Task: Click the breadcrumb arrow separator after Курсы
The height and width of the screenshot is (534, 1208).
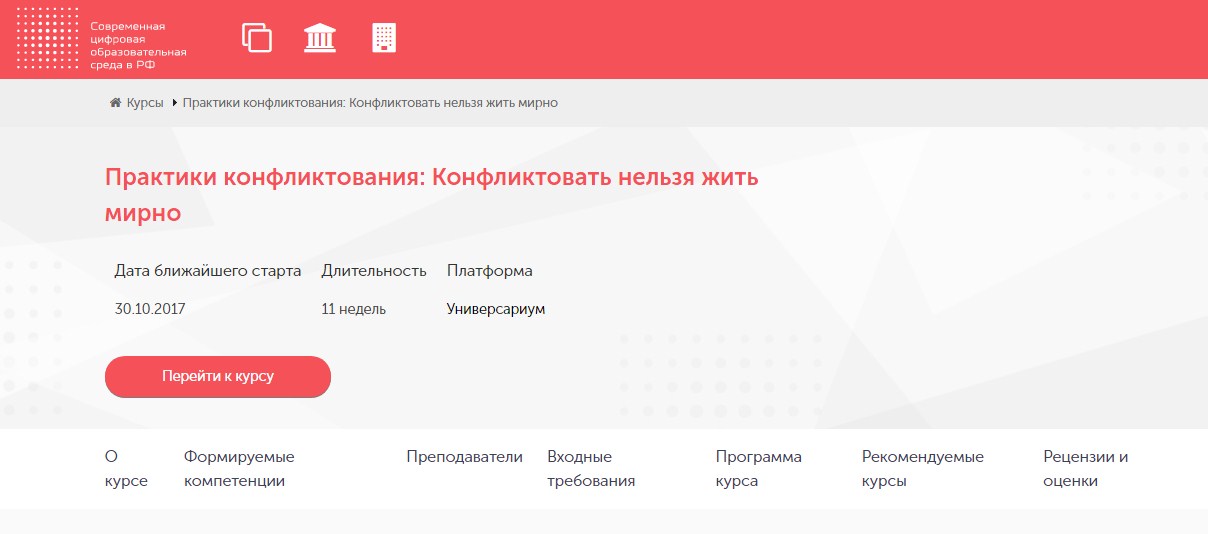Action: tap(175, 103)
